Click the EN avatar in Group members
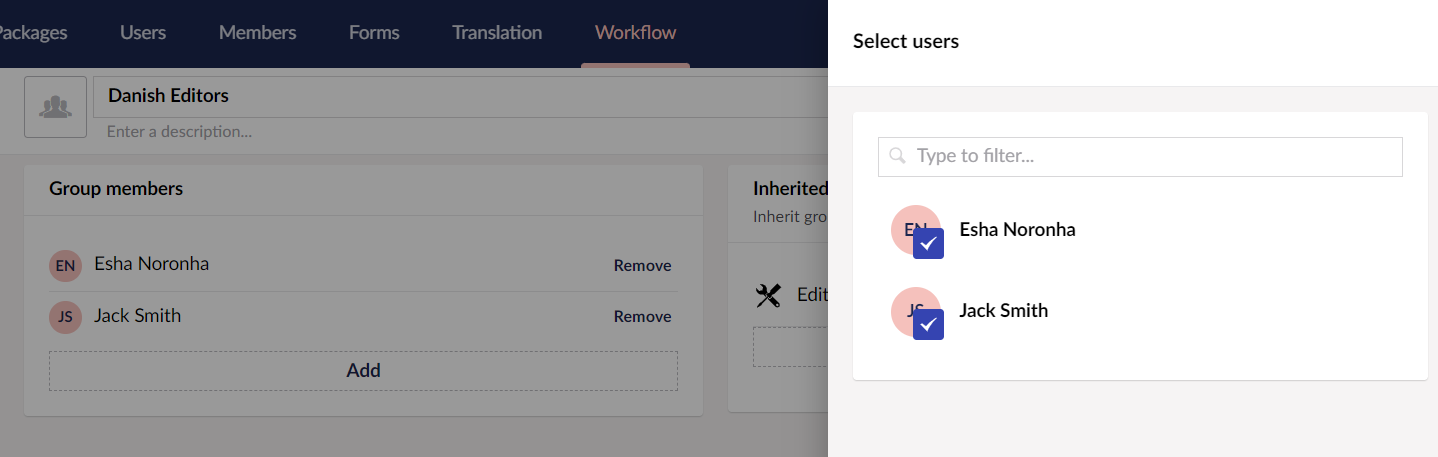Viewport: 1438px width, 457px height. point(65,266)
